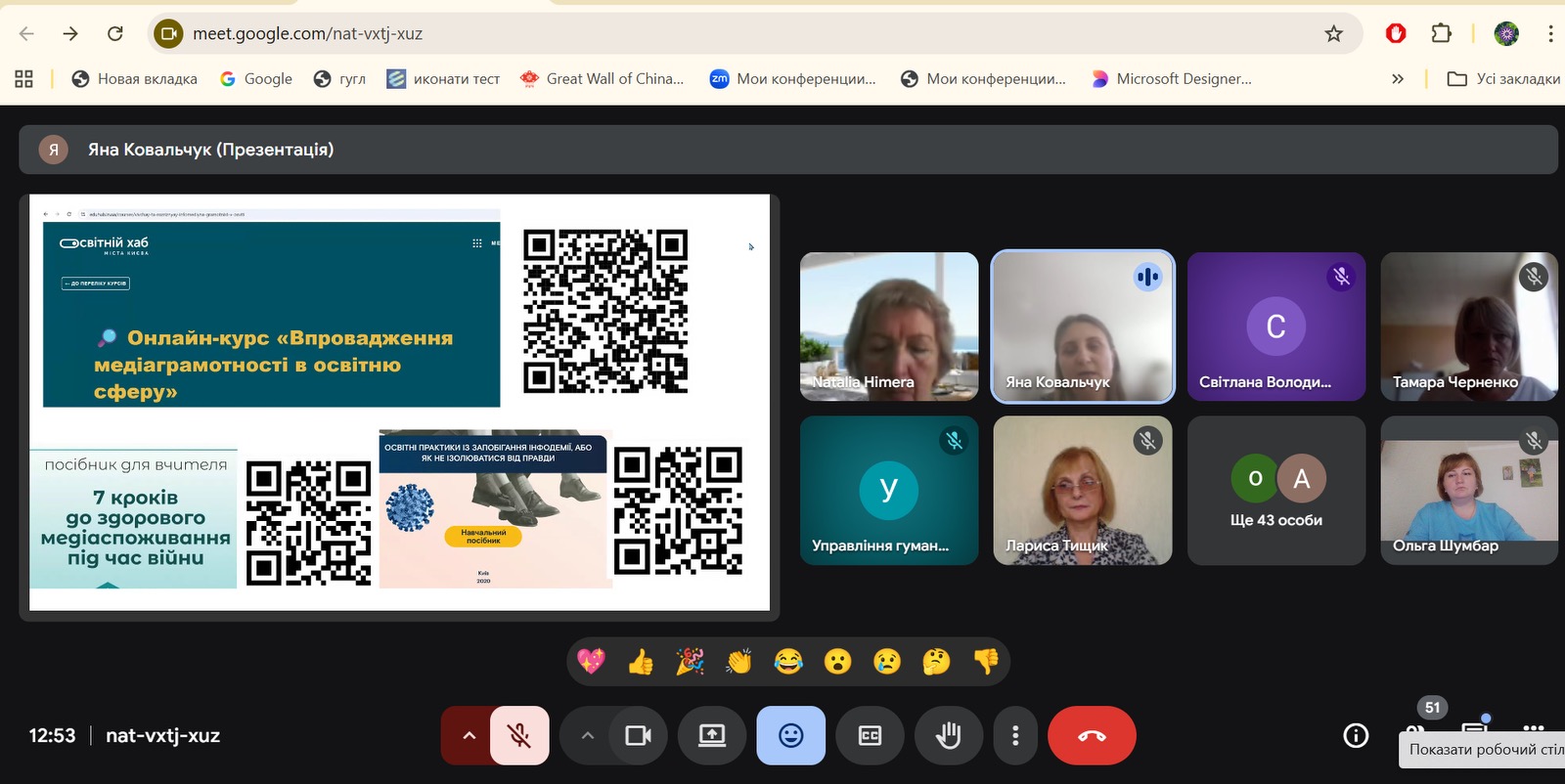Image resolution: width=1565 pixels, height=784 pixels.
Task: Open the Ще 43 особи tile
Action: click(1276, 490)
